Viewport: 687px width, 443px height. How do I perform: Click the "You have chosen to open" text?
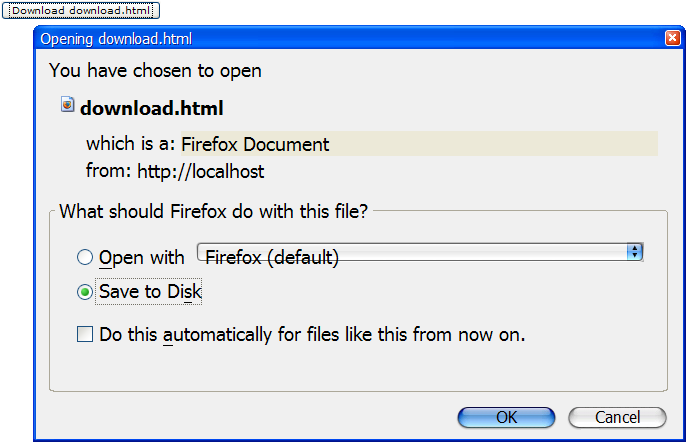155,71
